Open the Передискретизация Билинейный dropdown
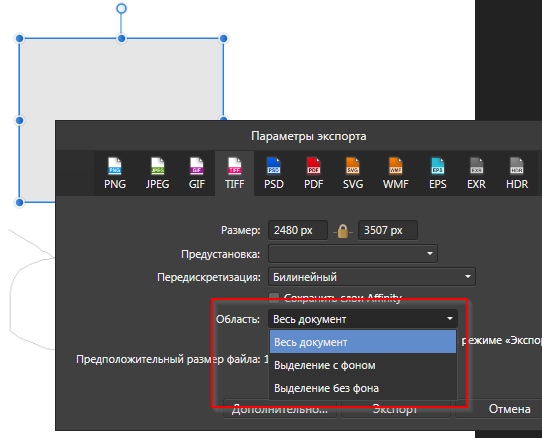This screenshot has height=438, width=542. 372,277
